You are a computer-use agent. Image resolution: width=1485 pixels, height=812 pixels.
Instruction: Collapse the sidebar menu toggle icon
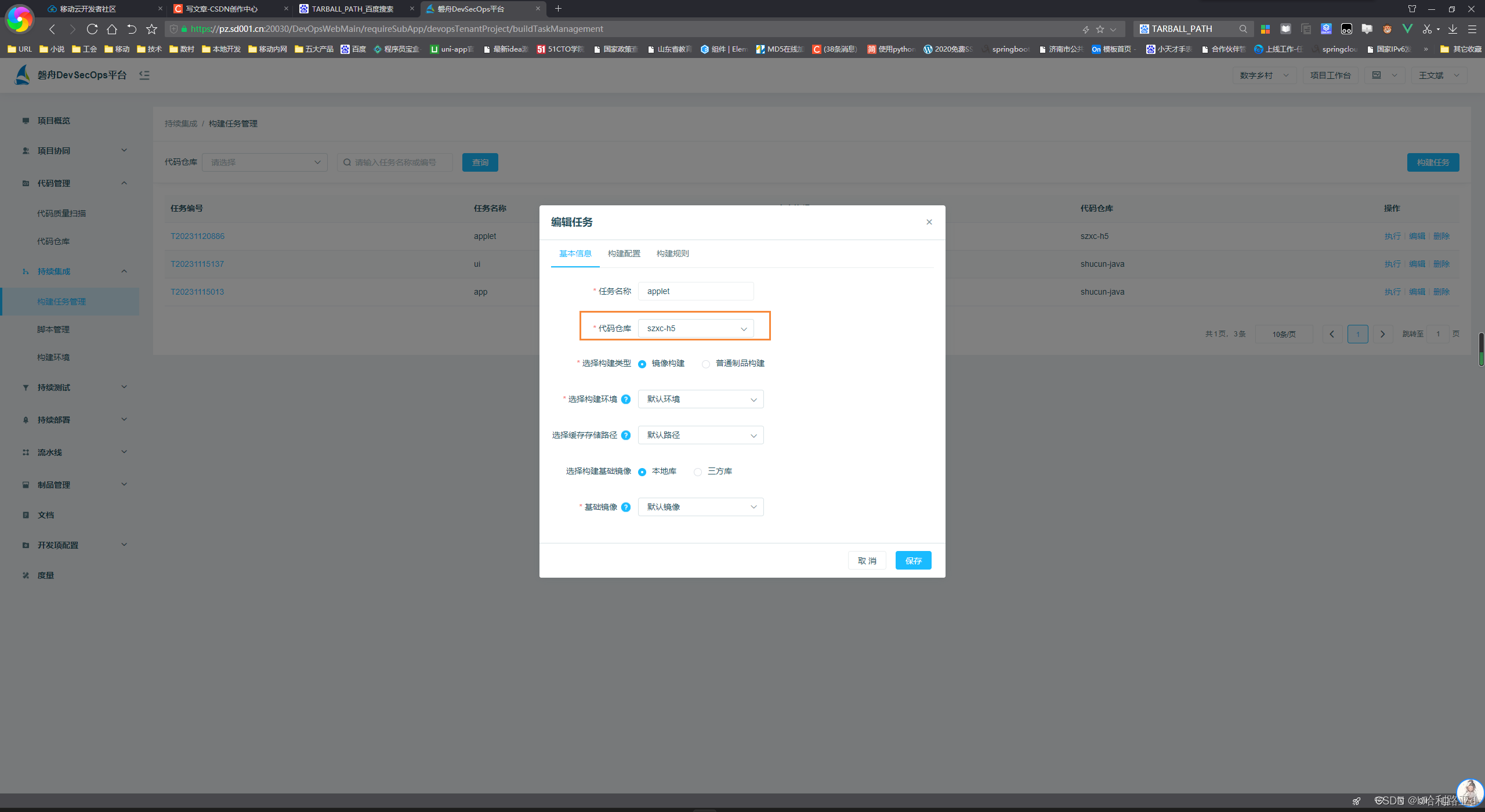(144, 75)
